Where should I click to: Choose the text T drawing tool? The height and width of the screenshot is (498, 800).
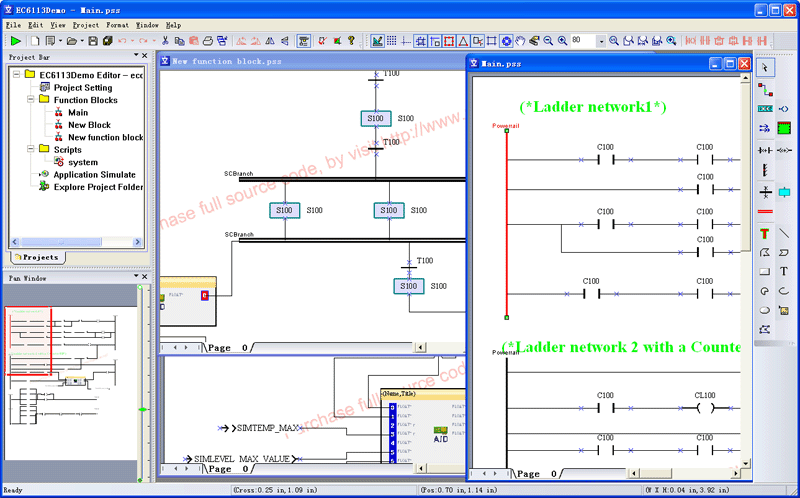tap(783, 271)
